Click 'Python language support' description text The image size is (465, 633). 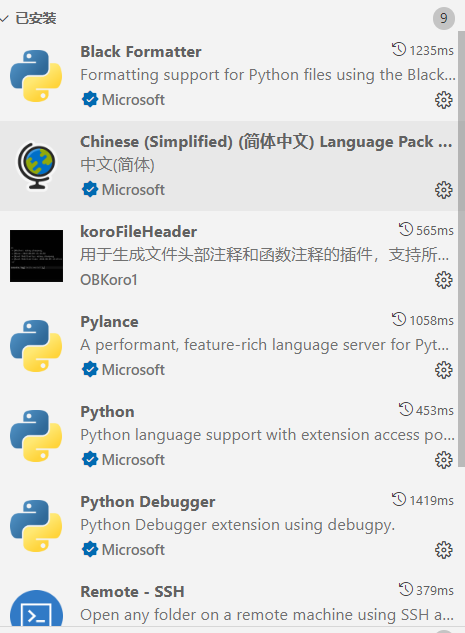(x=268, y=435)
